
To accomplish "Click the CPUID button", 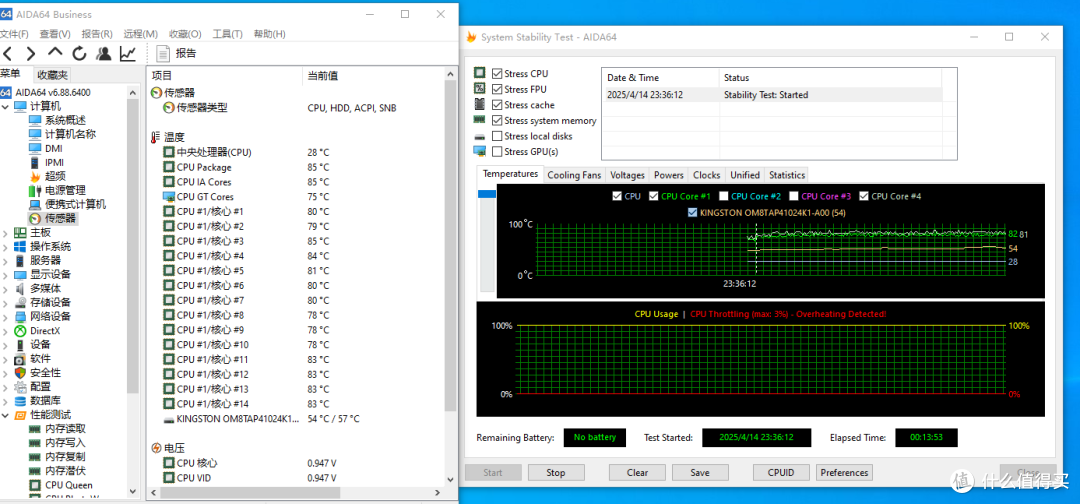I will 782,473.
